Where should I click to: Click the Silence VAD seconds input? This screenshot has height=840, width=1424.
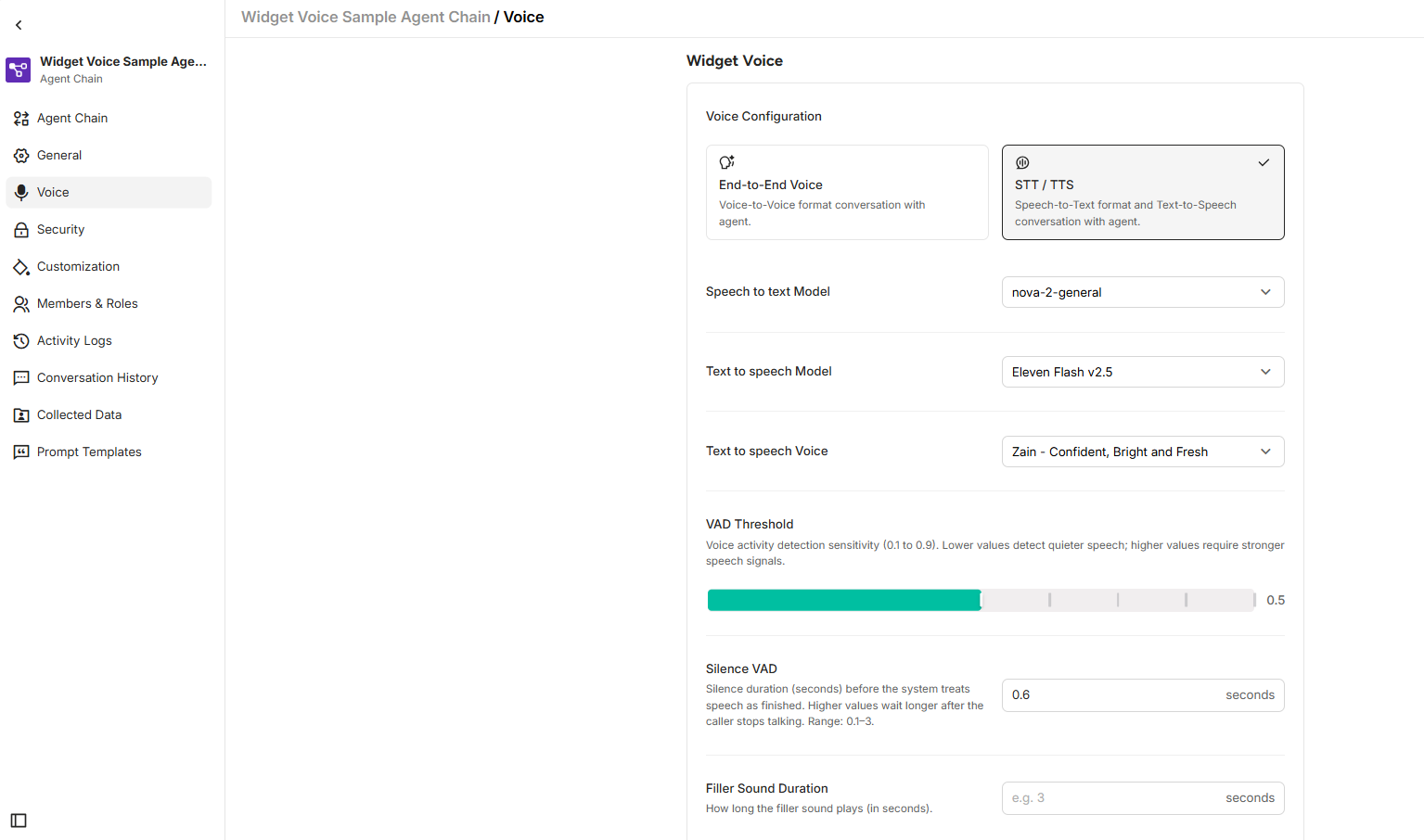tap(1143, 695)
